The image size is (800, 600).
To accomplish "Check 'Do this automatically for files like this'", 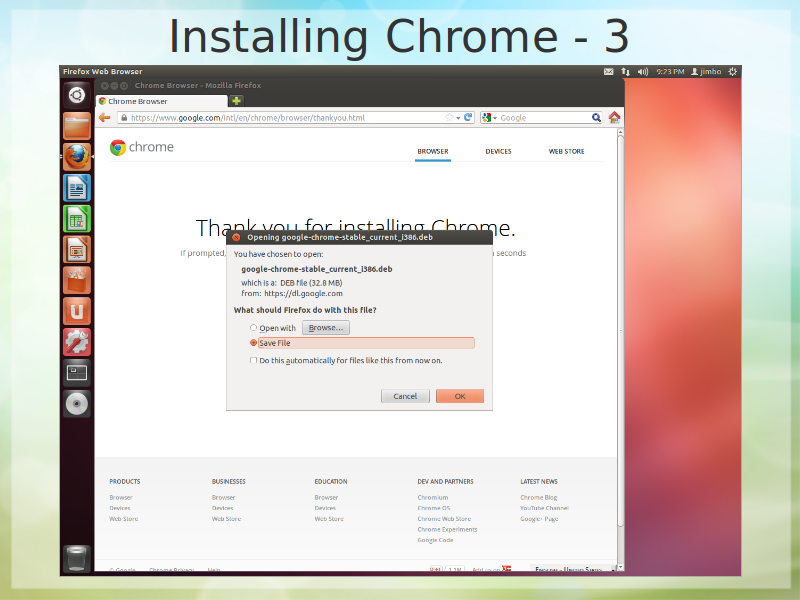I will (x=253, y=360).
